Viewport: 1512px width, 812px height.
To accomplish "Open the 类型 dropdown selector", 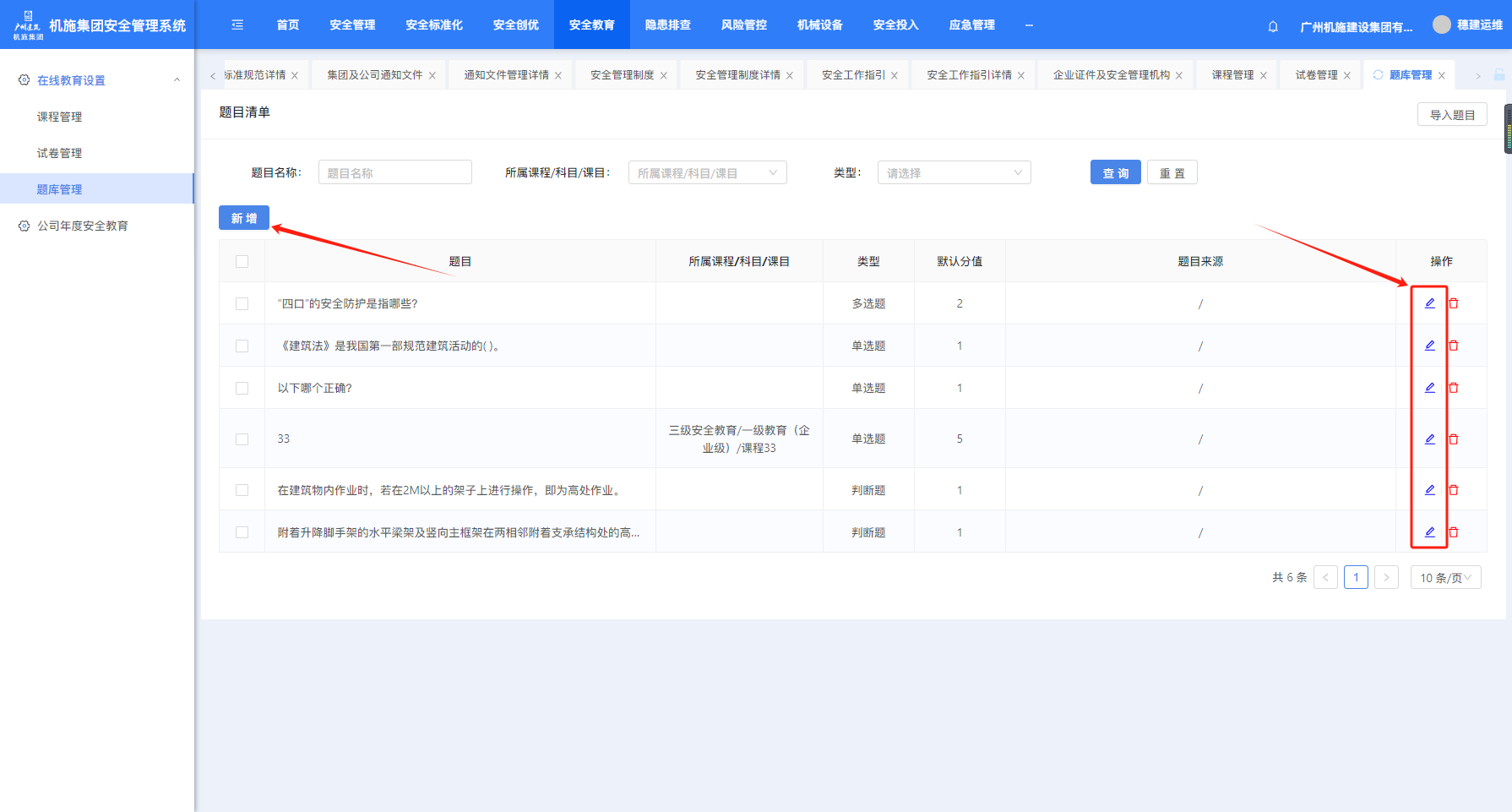I will tap(954, 173).
